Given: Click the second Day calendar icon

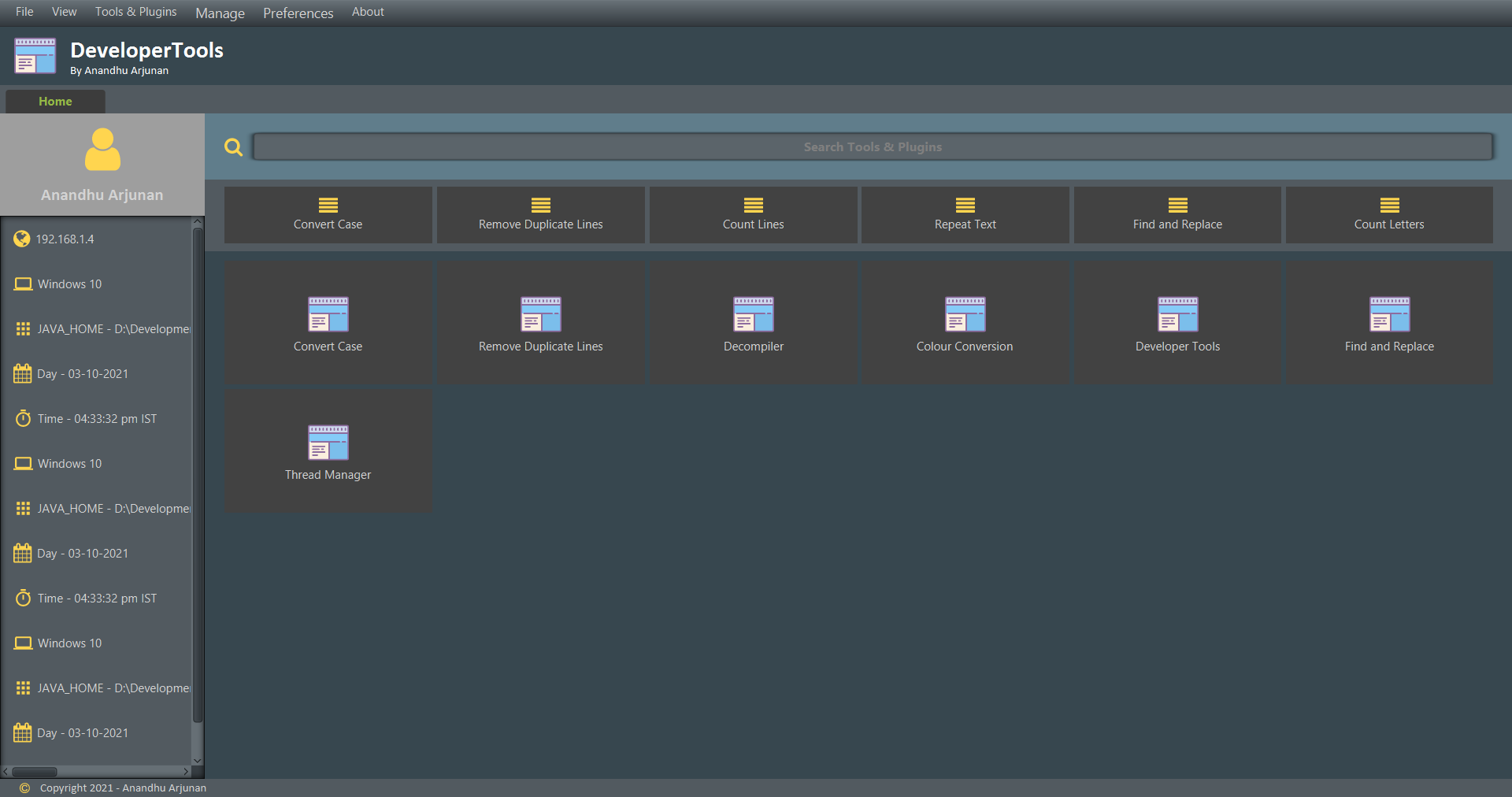Looking at the screenshot, I should point(23,553).
